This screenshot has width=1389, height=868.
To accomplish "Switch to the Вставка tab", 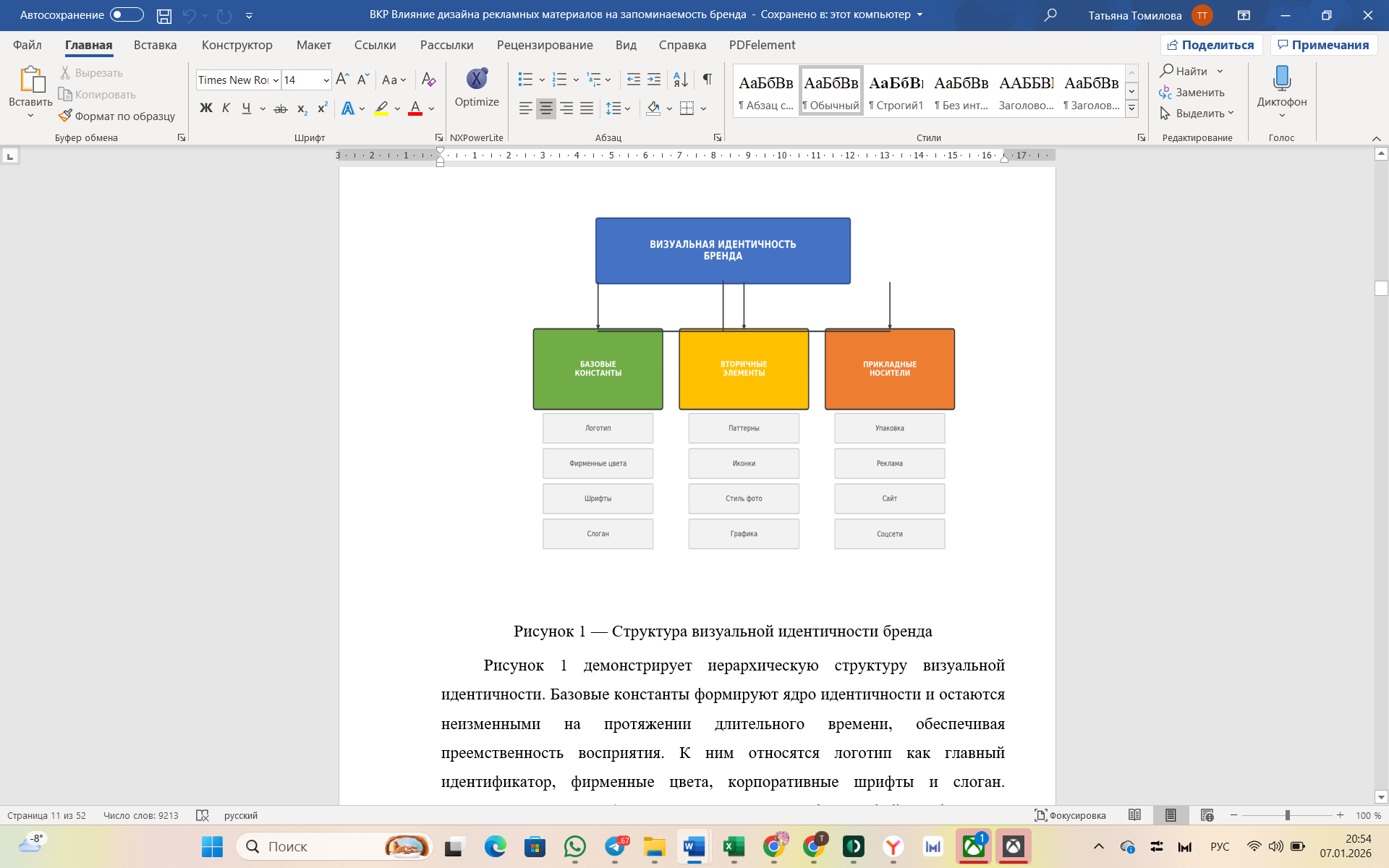I will pyautogui.click(x=155, y=45).
